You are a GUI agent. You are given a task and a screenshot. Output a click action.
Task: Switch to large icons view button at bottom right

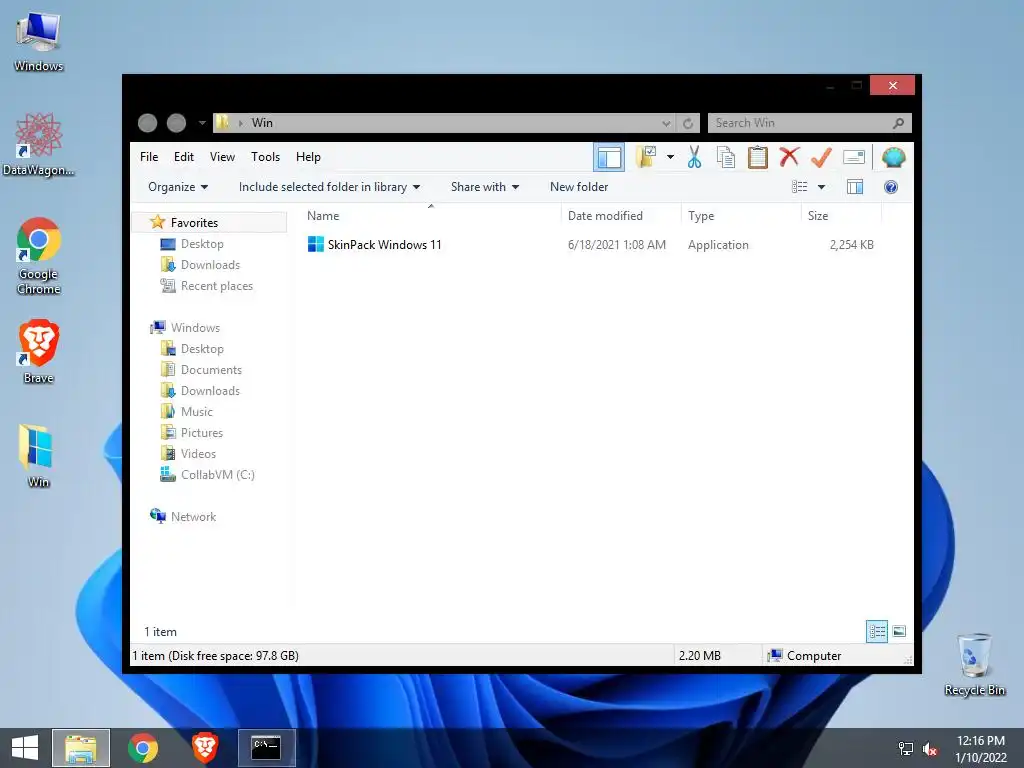point(899,631)
